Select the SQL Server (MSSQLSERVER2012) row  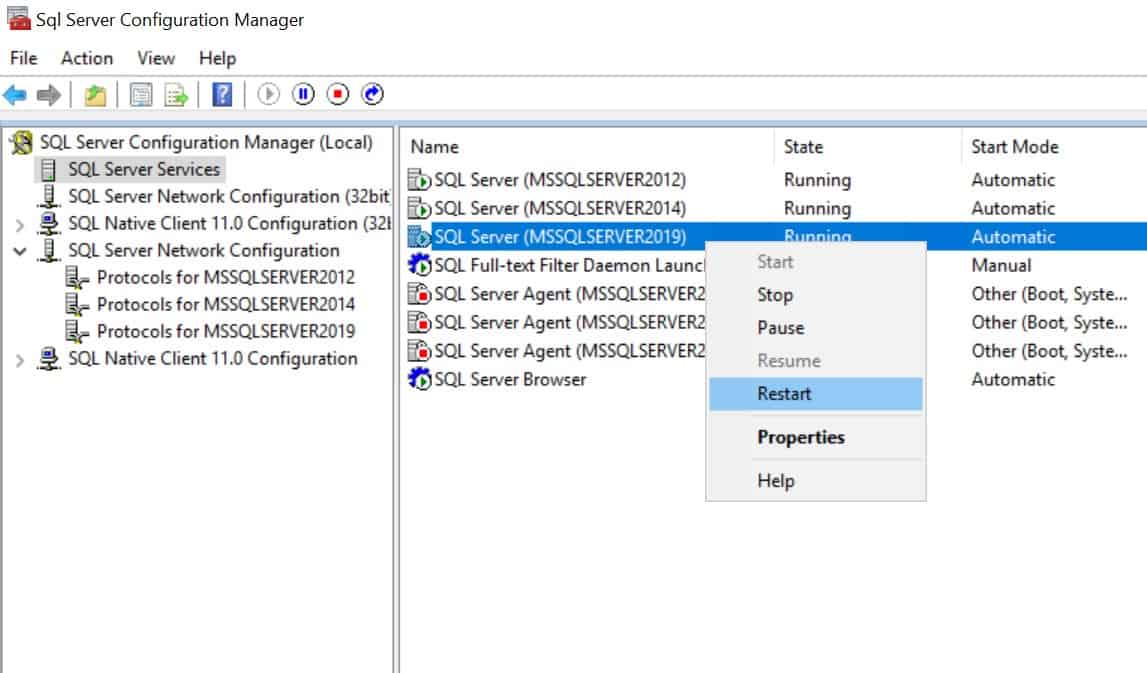click(775, 180)
